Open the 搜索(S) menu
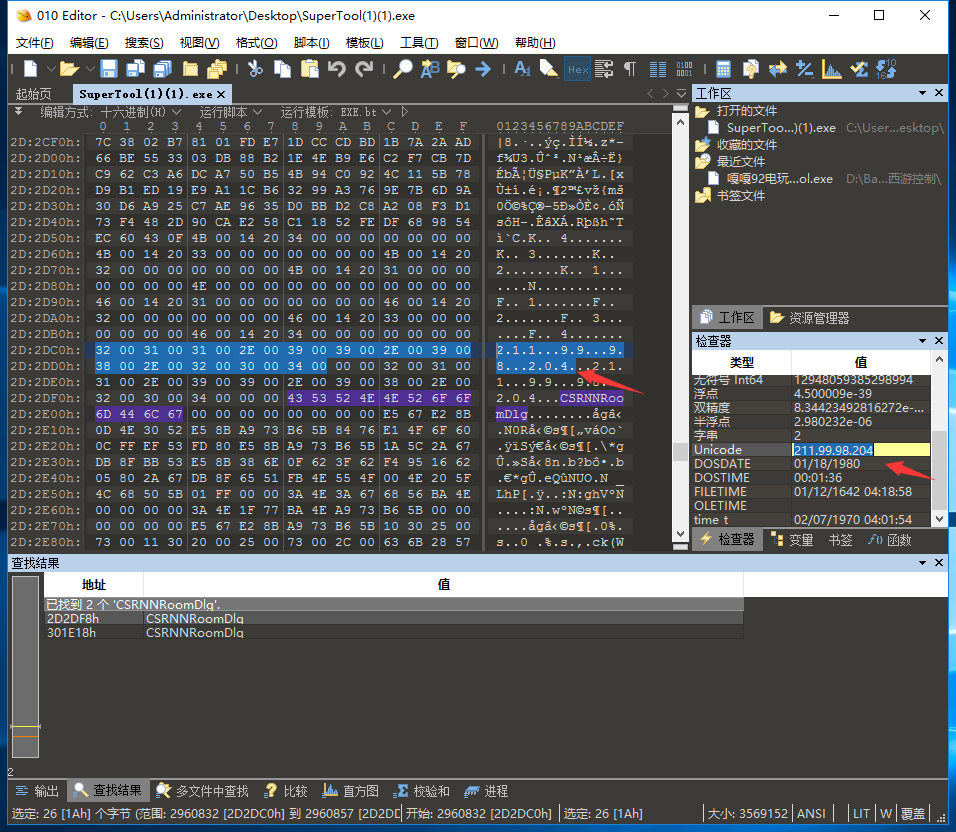Screen dimensions: 956x832 click(x=144, y=43)
